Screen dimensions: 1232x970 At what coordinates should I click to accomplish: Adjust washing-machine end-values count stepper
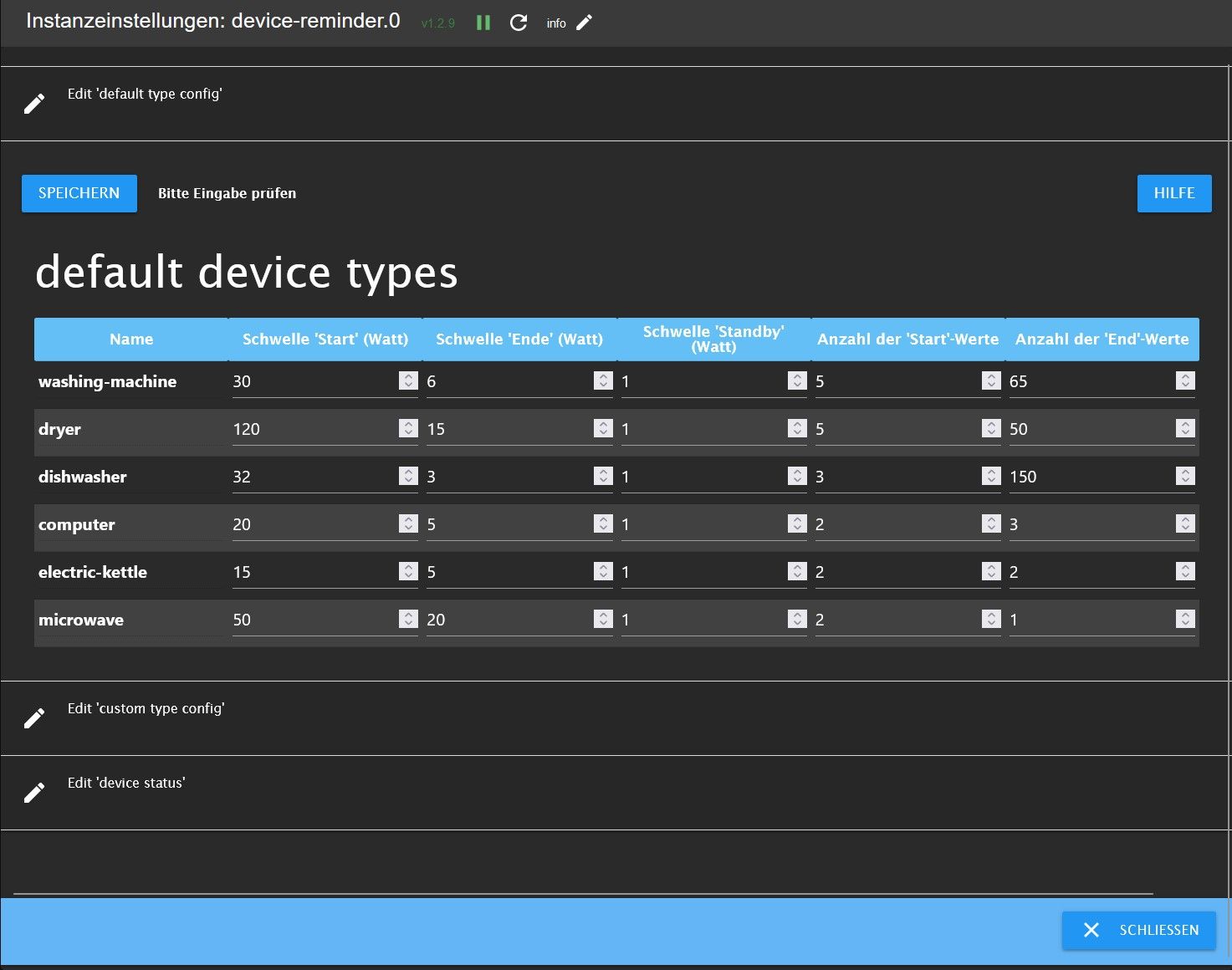1185,380
